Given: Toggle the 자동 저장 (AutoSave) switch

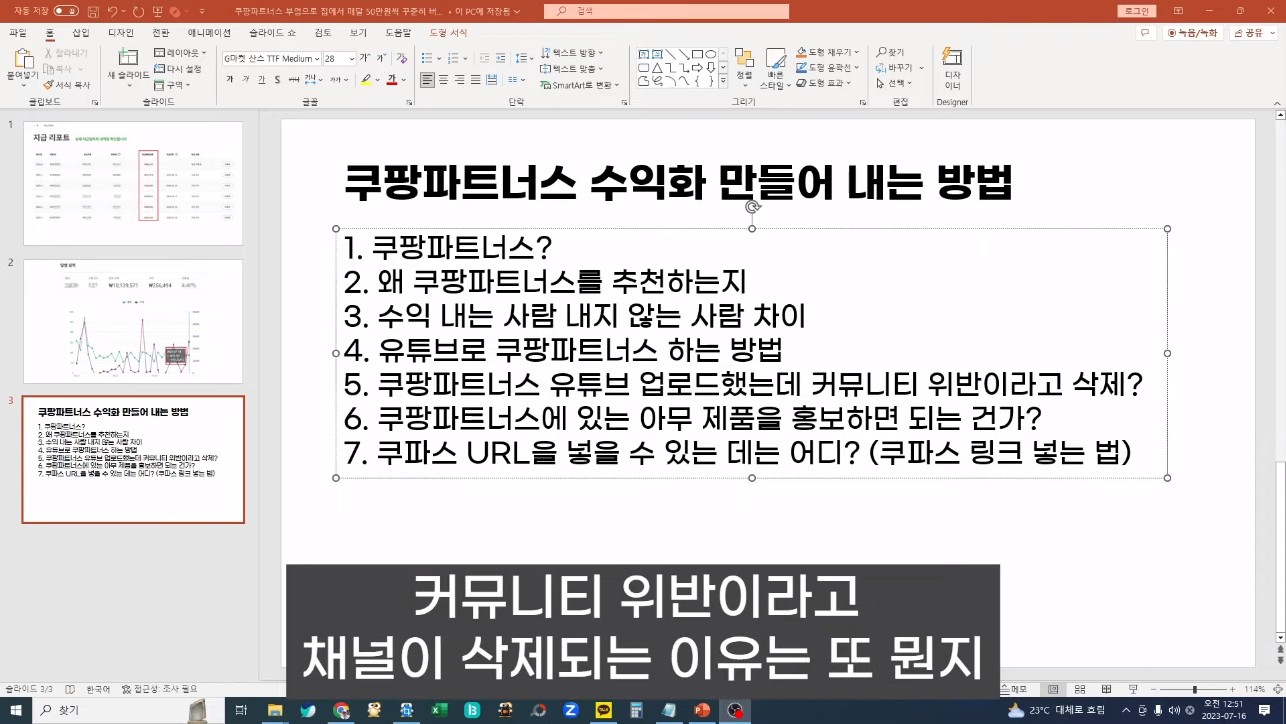Looking at the screenshot, I should coord(66,11).
